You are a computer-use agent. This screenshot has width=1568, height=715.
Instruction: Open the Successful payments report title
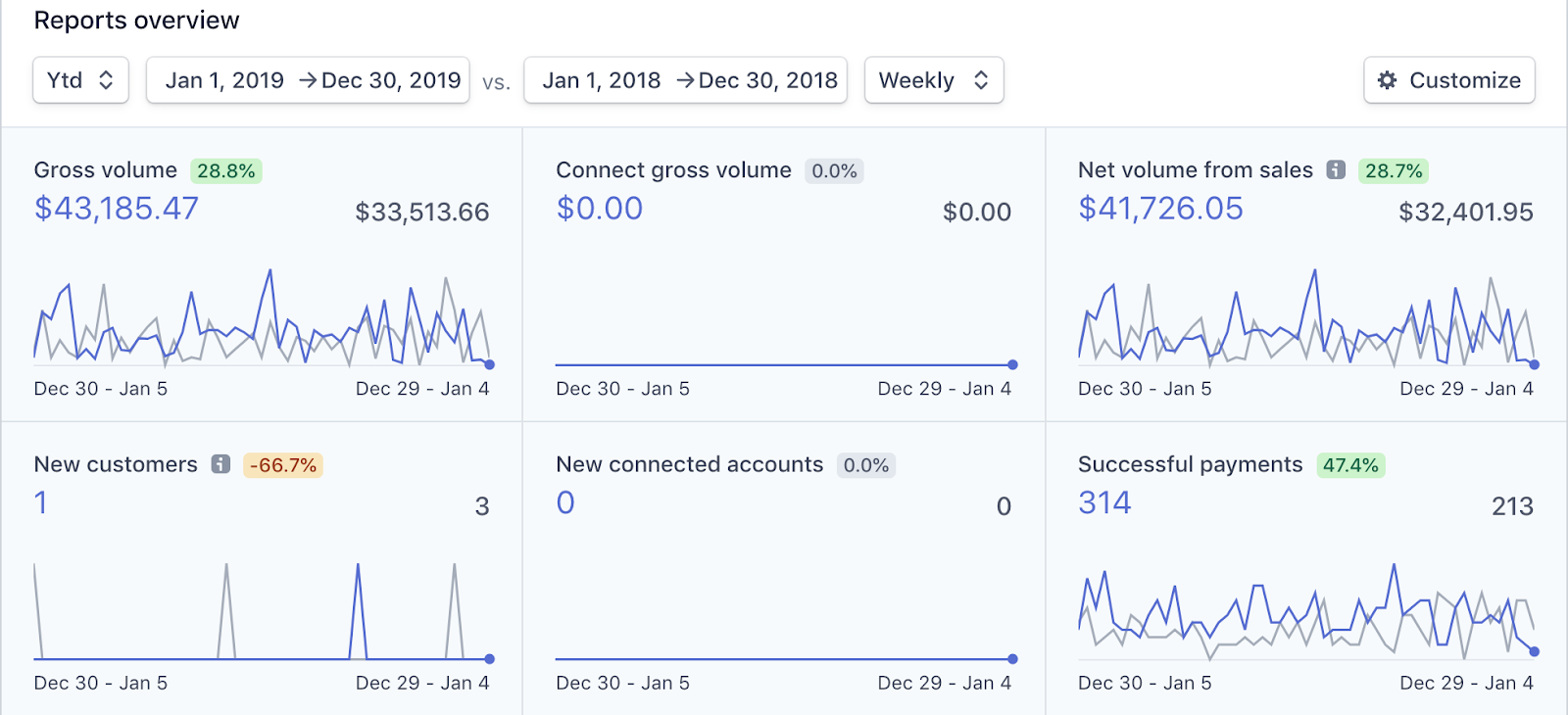(1191, 464)
